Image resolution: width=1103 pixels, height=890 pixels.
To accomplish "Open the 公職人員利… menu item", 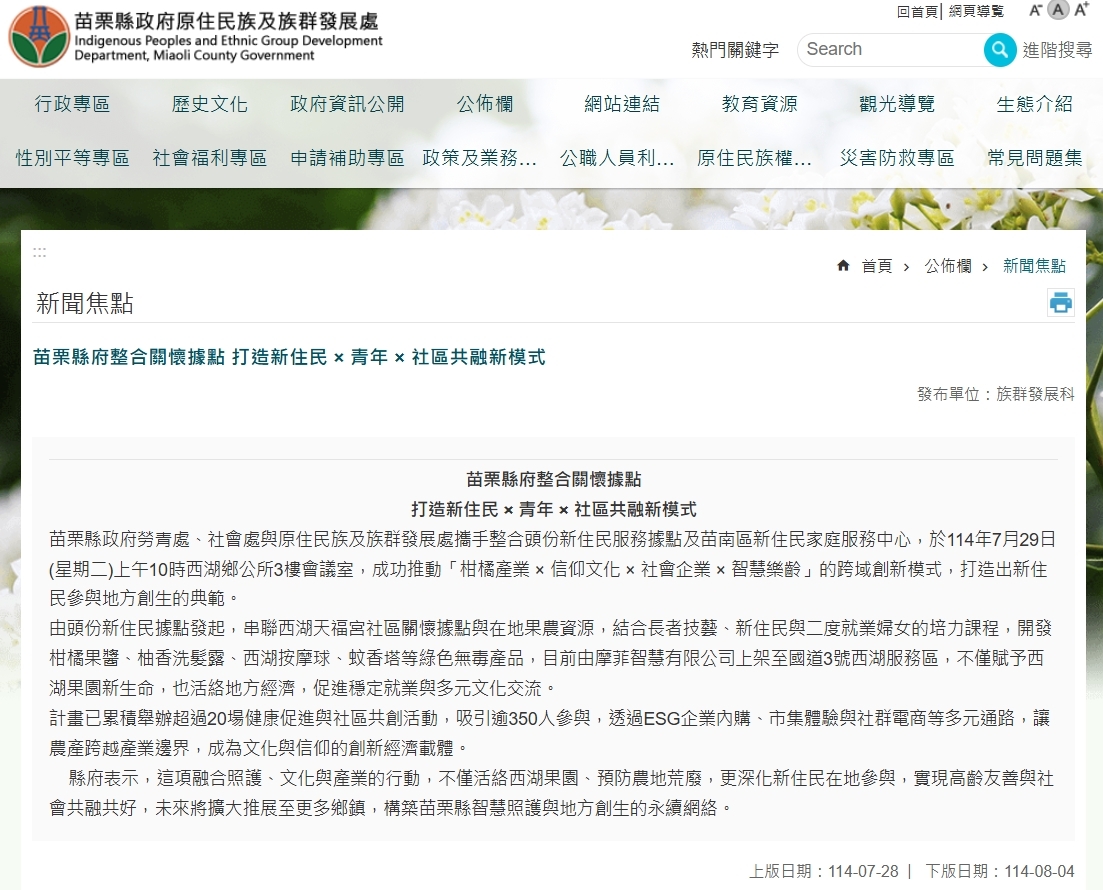I will 617,158.
